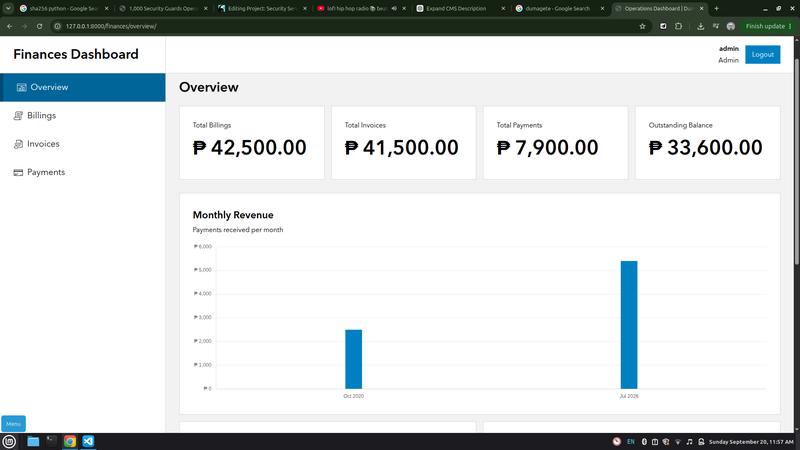Open the media controls icon in toolbar
Viewport: 800px width, 450px height.
click(x=716, y=26)
